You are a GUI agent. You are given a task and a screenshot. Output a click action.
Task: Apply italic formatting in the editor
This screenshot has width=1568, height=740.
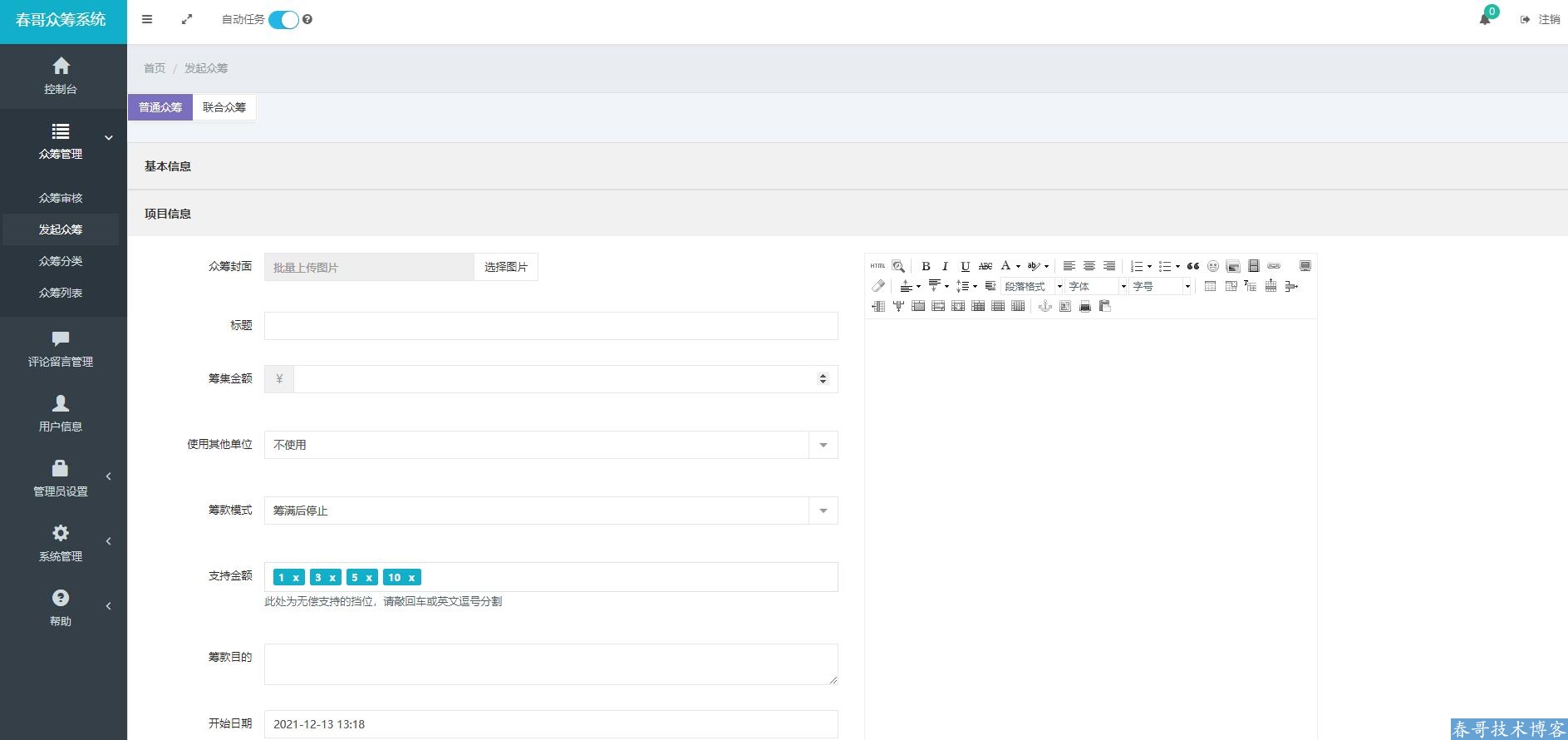coord(945,266)
